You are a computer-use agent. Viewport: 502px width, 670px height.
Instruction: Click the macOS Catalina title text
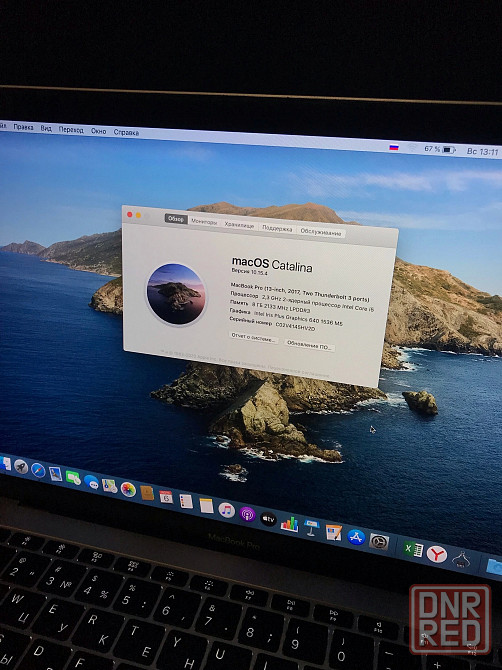tap(272, 264)
